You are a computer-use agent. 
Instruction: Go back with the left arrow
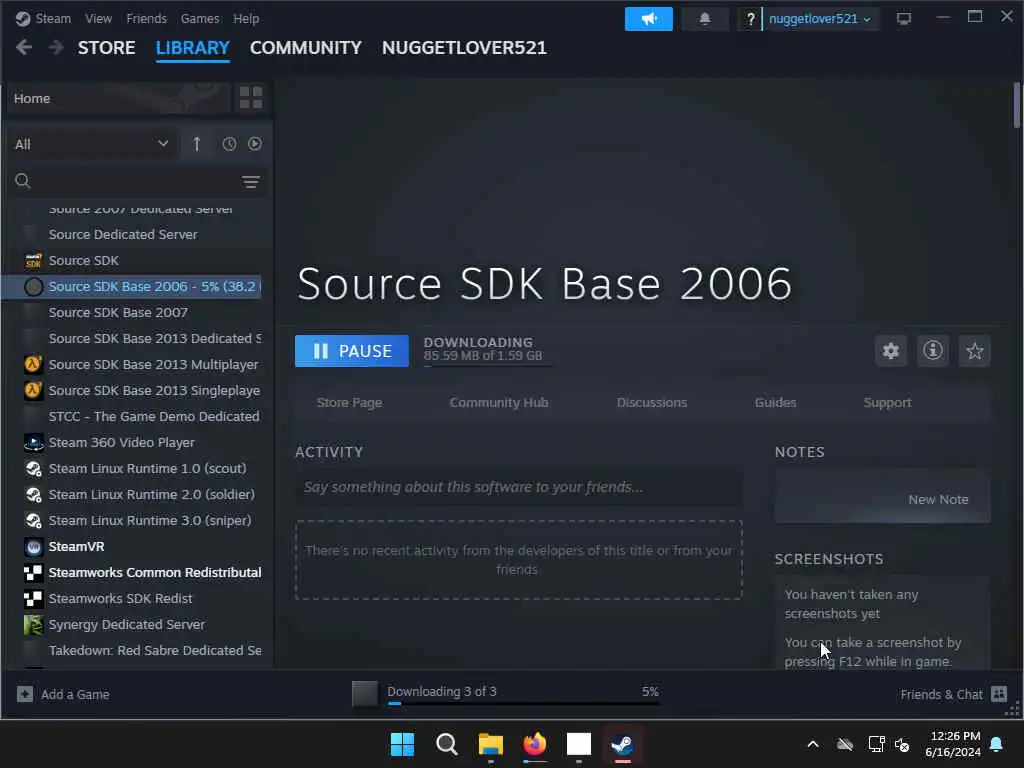24,47
